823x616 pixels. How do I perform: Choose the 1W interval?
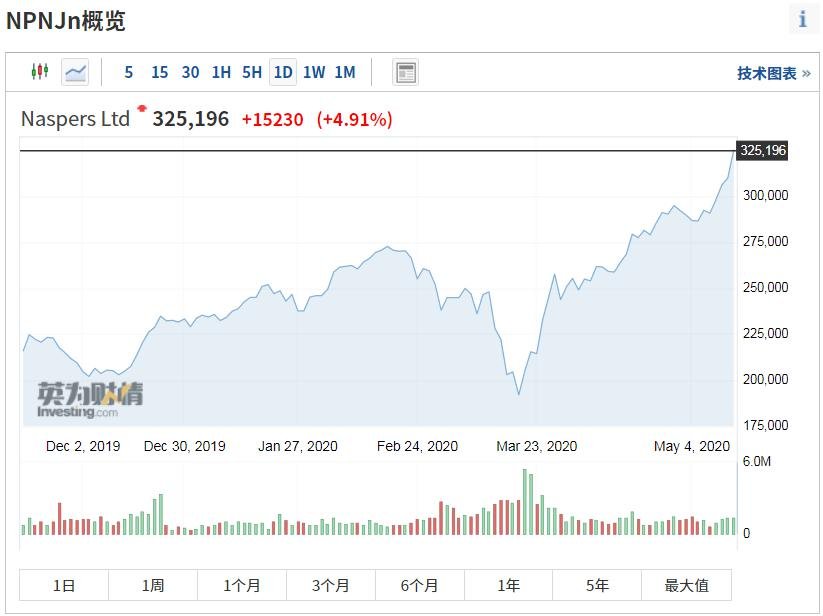click(x=314, y=72)
